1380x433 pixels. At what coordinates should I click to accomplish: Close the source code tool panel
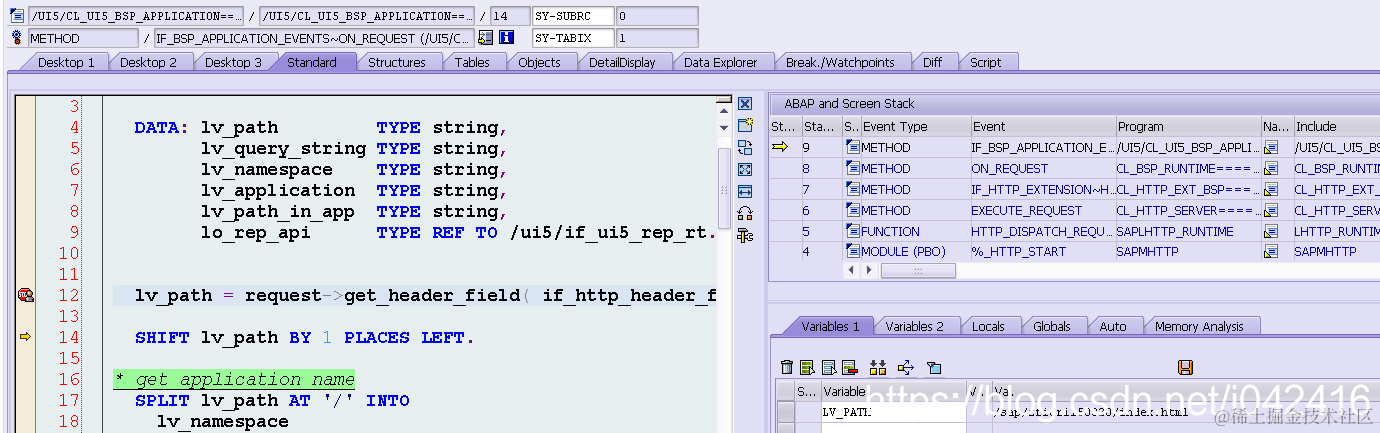click(744, 104)
